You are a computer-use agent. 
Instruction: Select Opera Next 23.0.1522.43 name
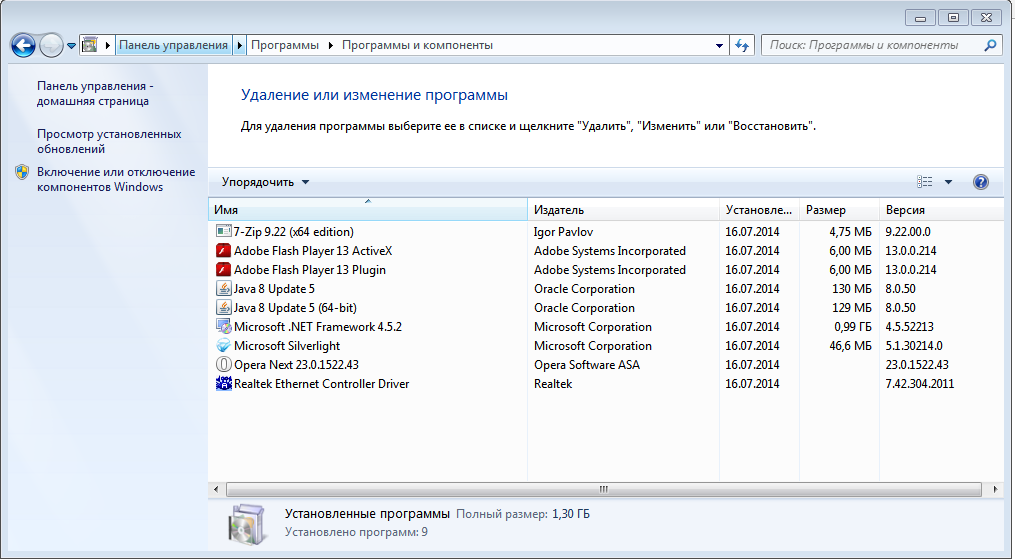296,364
